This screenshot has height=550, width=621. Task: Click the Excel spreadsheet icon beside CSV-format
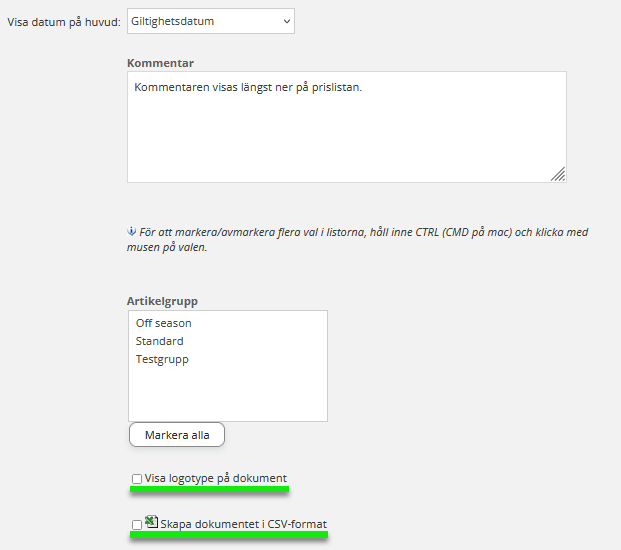click(x=152, y=522)
